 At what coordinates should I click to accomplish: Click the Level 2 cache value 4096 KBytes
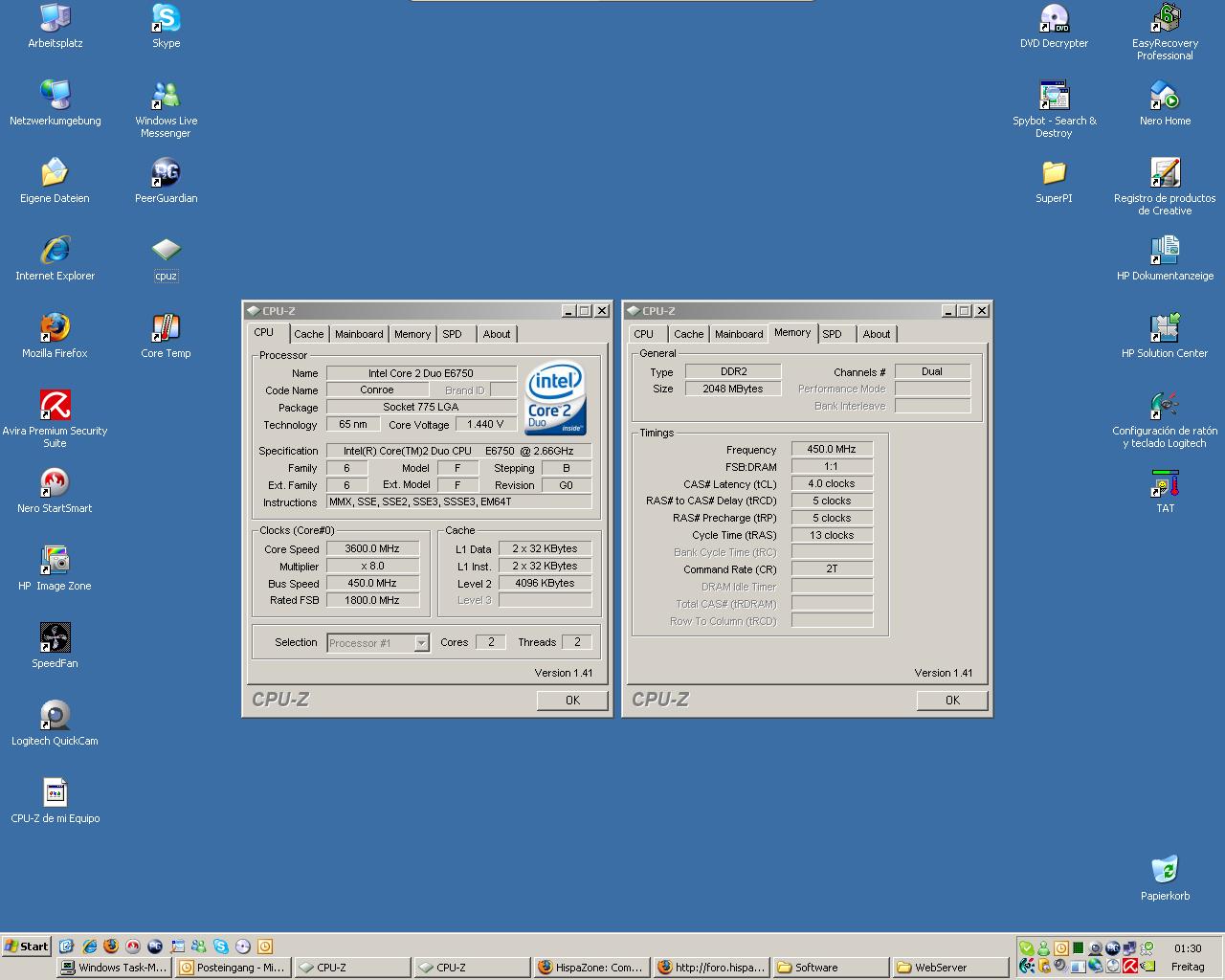pyautogui.click(x=545, y=584)
